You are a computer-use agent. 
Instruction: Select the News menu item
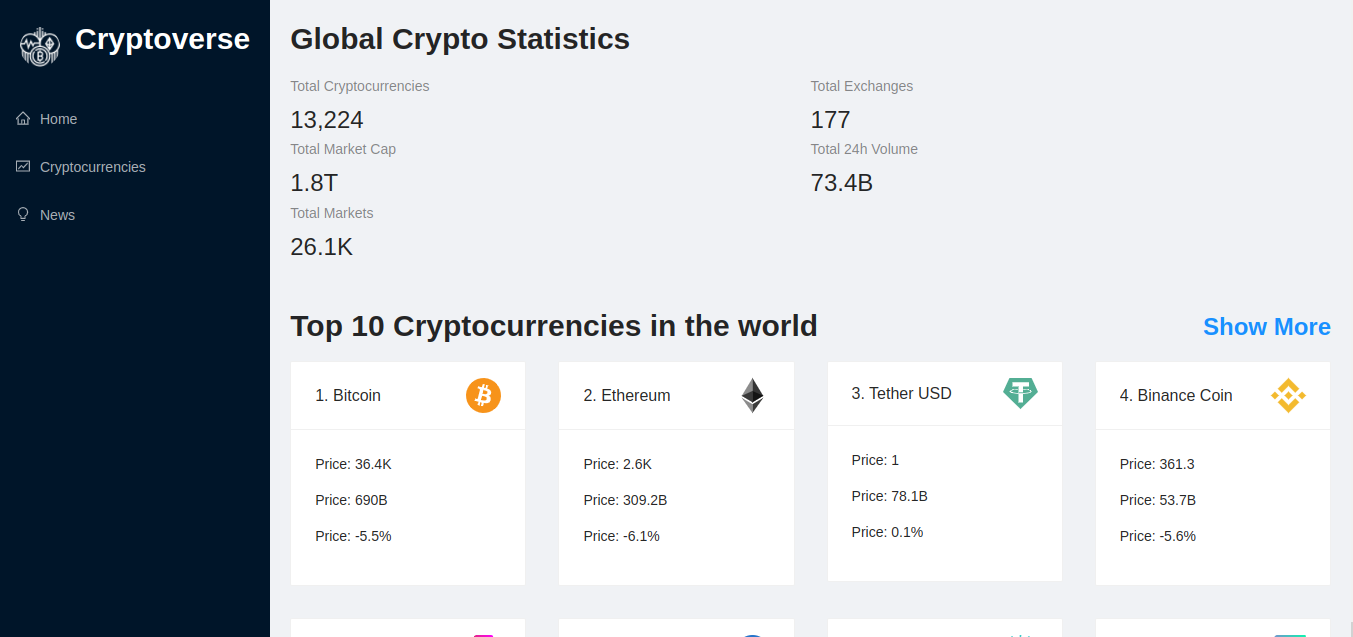click(57, 215)
